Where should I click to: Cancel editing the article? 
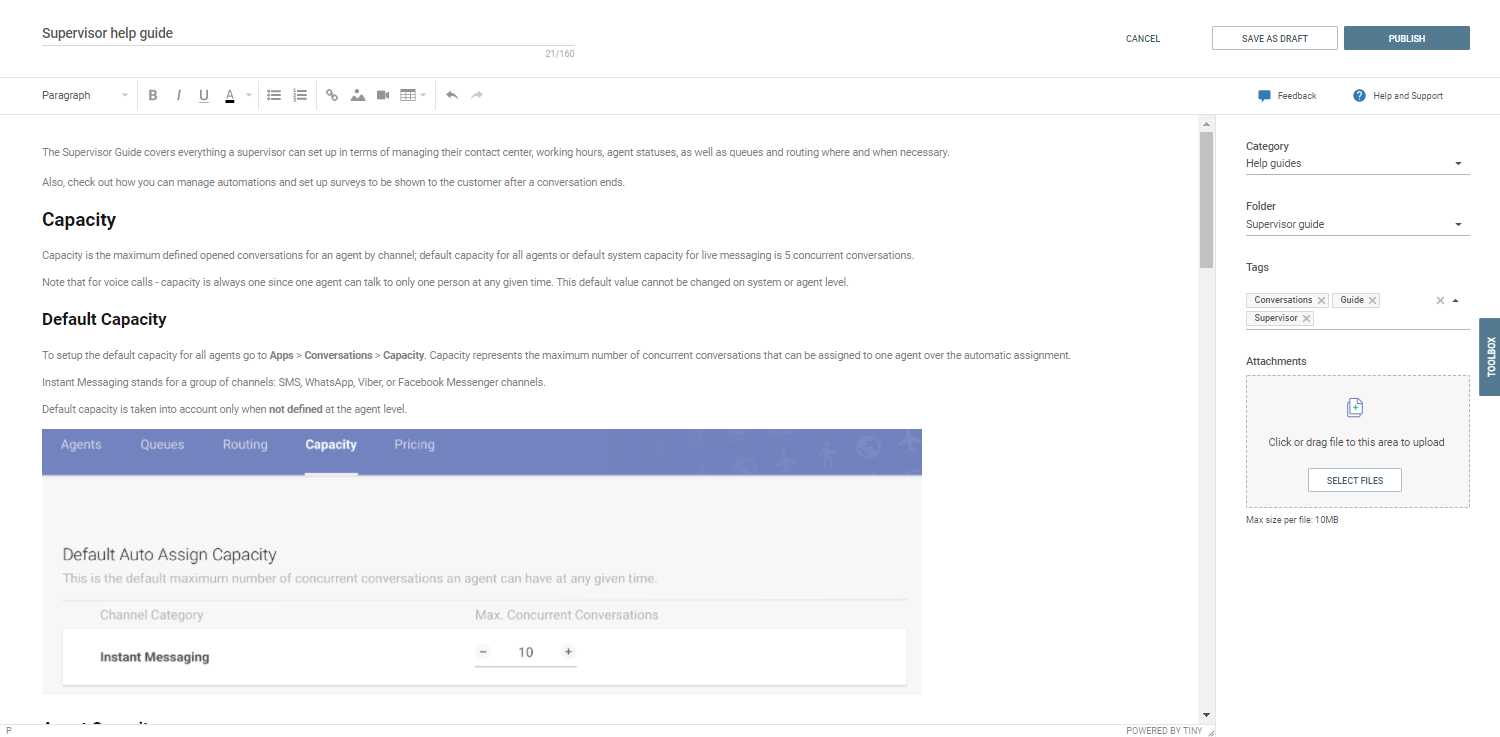coord(1143,39)
